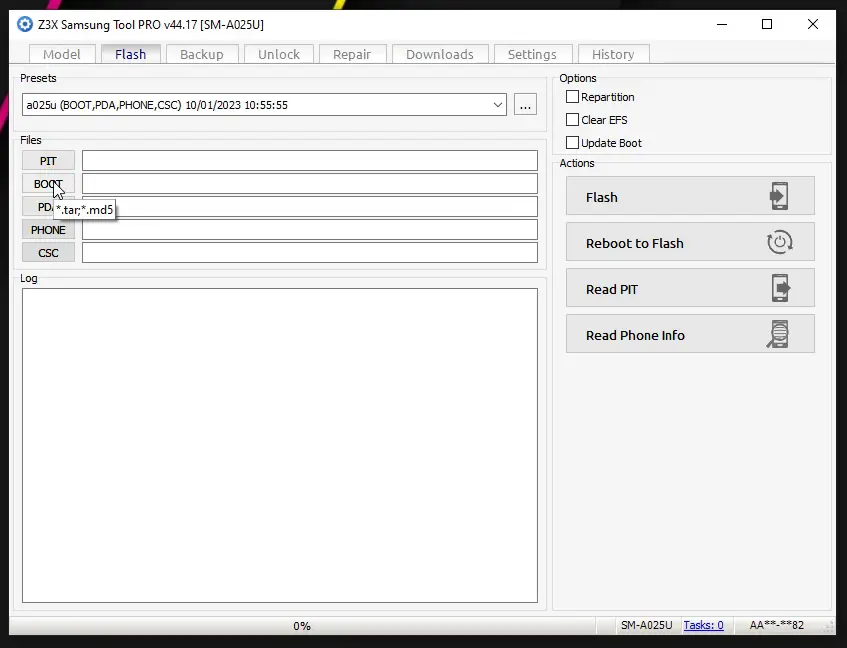Open the Tasks: 0 link

tap(704, 625)
